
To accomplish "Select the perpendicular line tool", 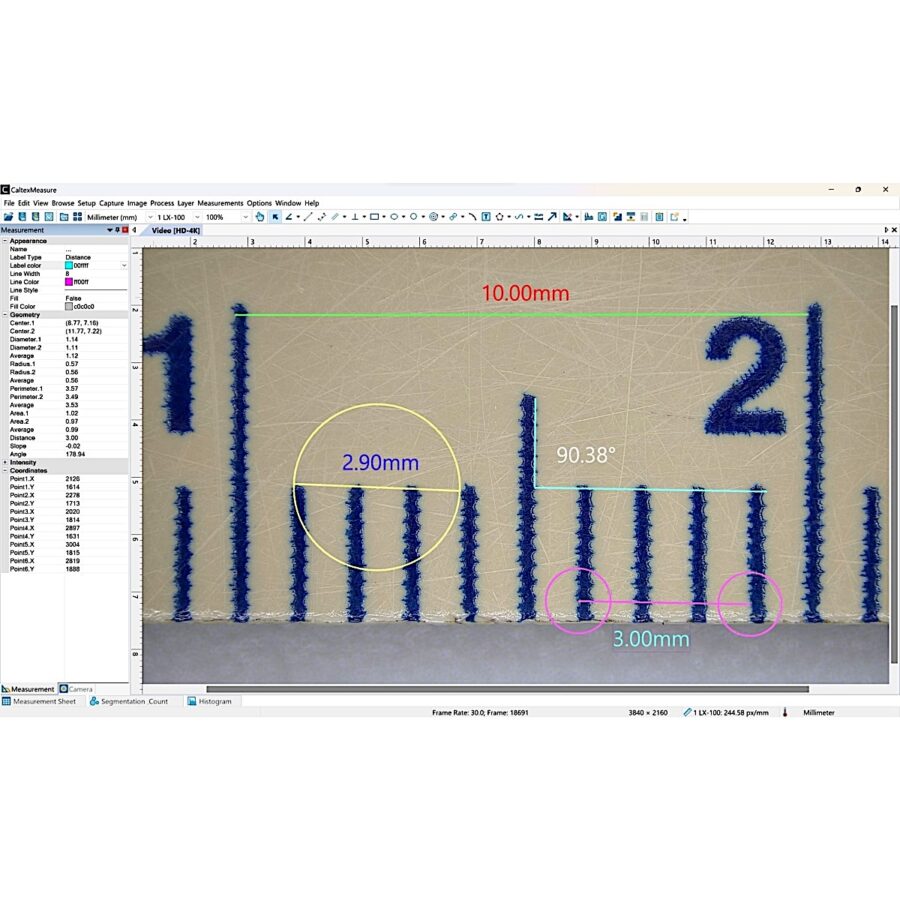I will tap(355, 217).
